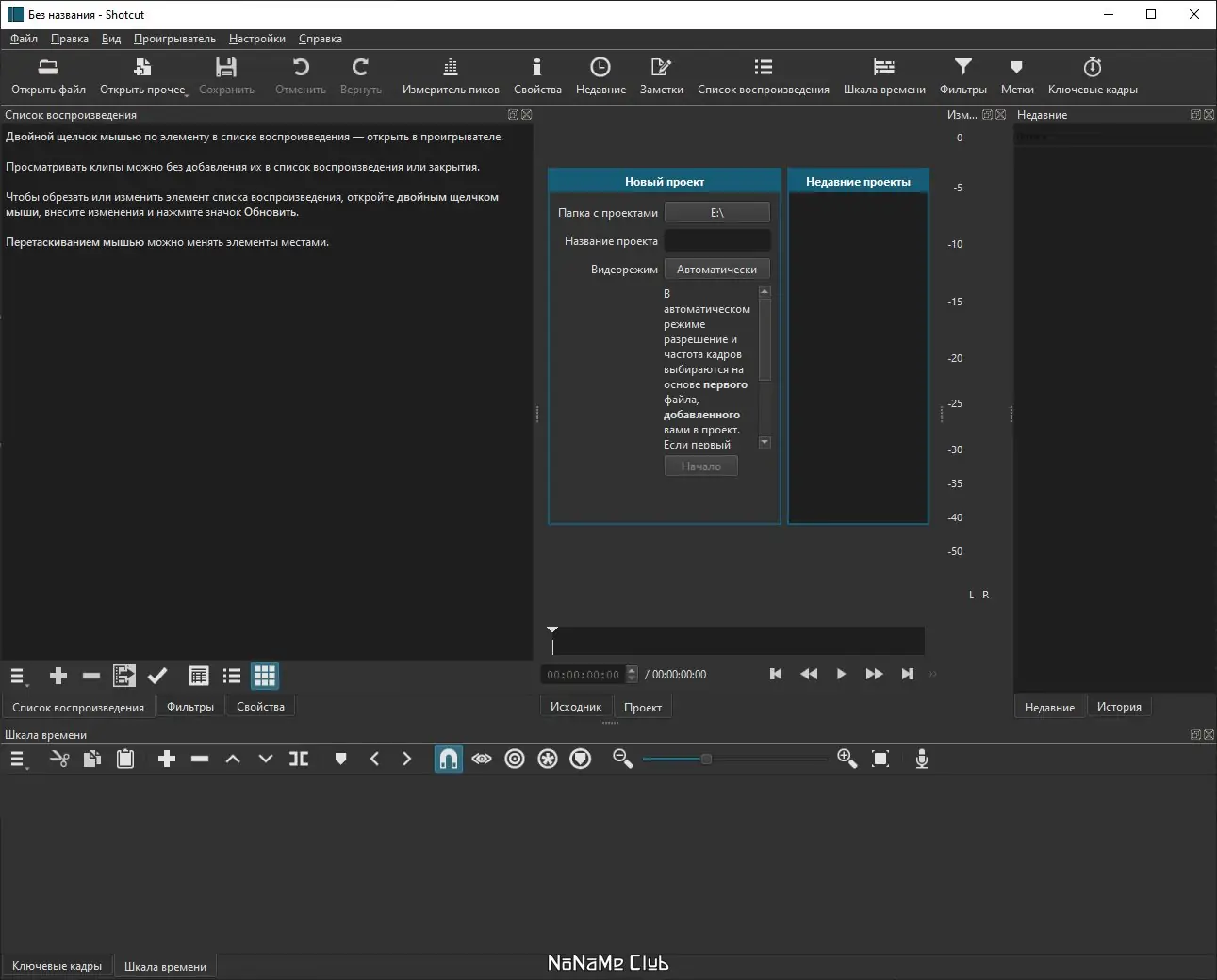Click the timeline Overwrite down-arrow icon
Image resolution: width=1217 pixels, height=980 pixels.
point(266,759)
